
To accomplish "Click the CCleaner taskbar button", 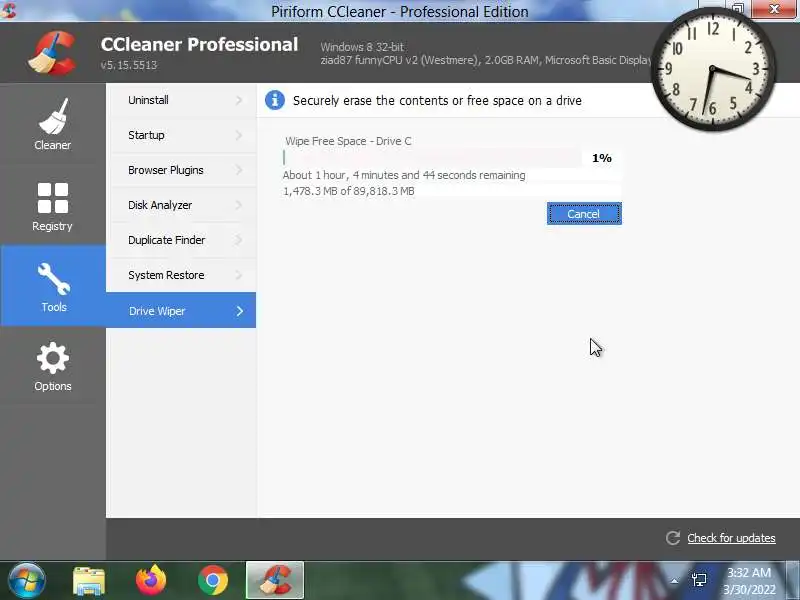I will coord(274,580).
